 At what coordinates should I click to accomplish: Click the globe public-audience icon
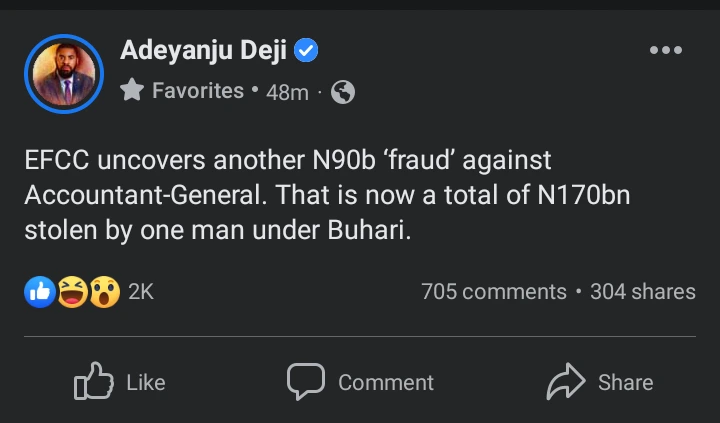pos(342,93)
